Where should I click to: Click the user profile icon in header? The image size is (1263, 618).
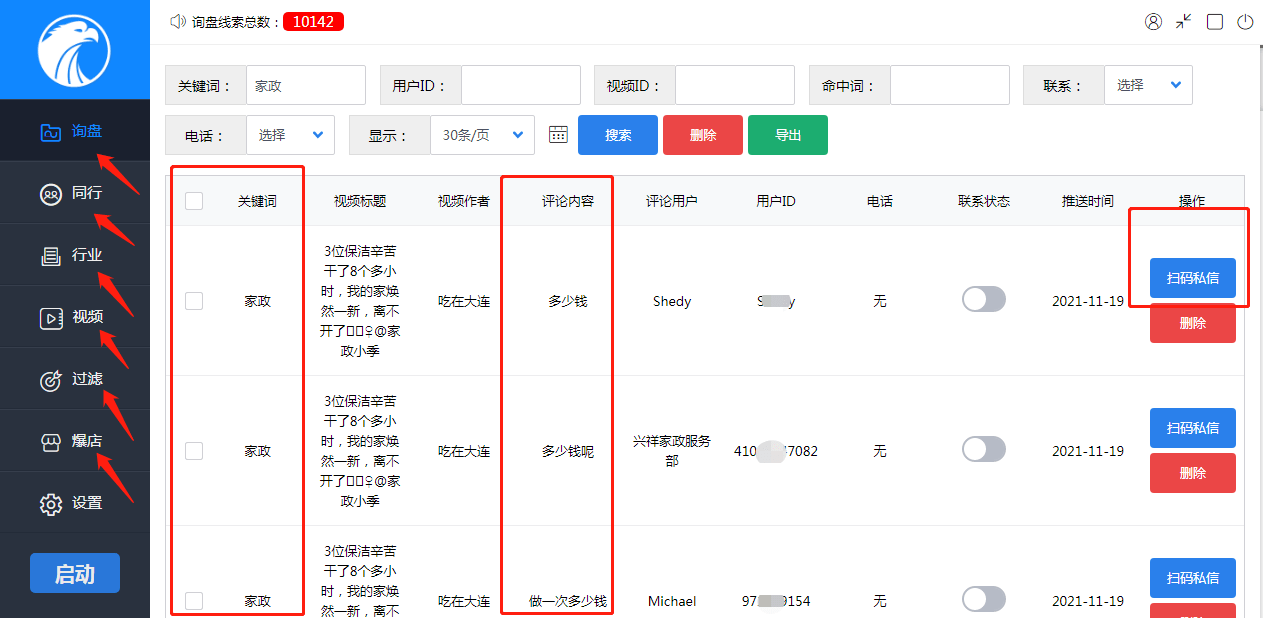[1153, 22]
